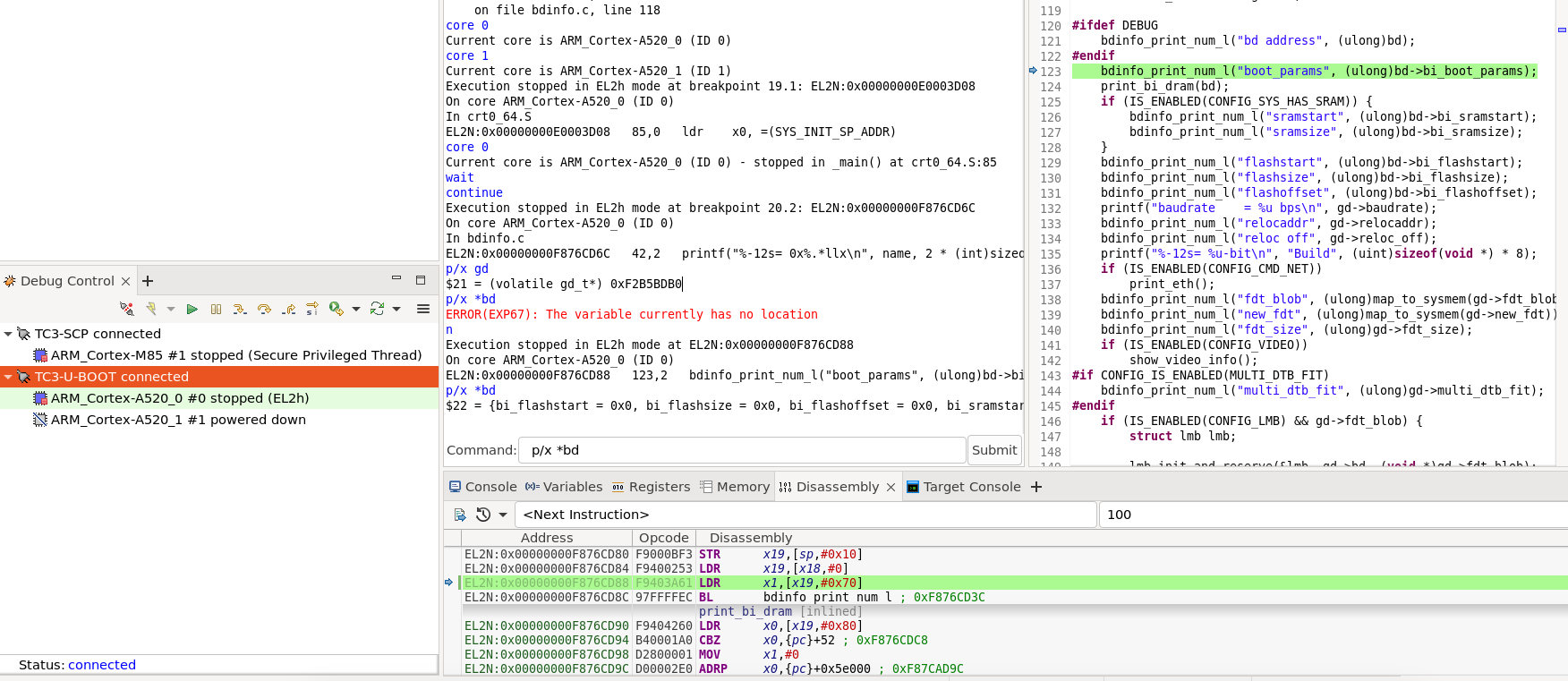The width and height of the screenshot is (1568, 681).
Task: Click the overview ruler marker in source editor
Action: tap(1562, 30)
